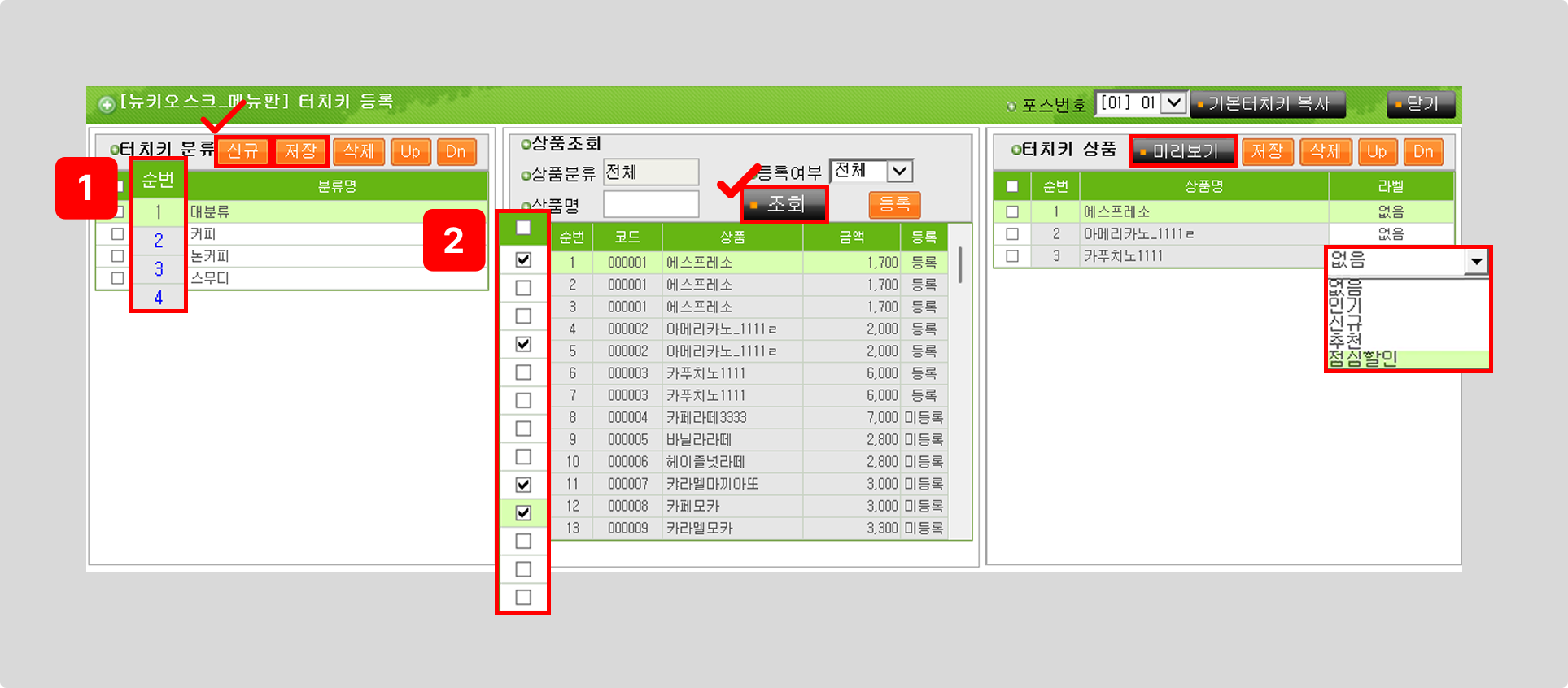Click the label dropdown arrow showing 없음
The width and height of the screenshot is (1568, 688).
point(1475,262)
